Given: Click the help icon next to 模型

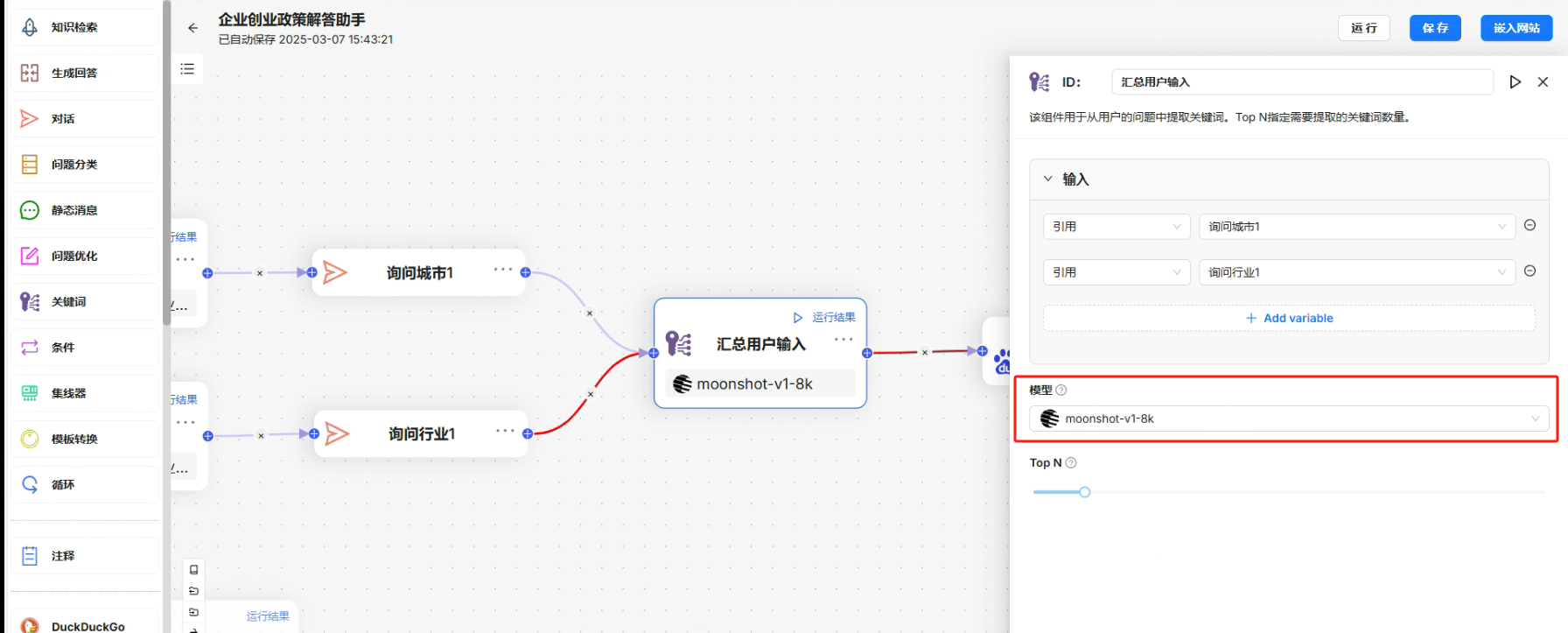Looking at the screenshot, I should (x=1061, y=390).
